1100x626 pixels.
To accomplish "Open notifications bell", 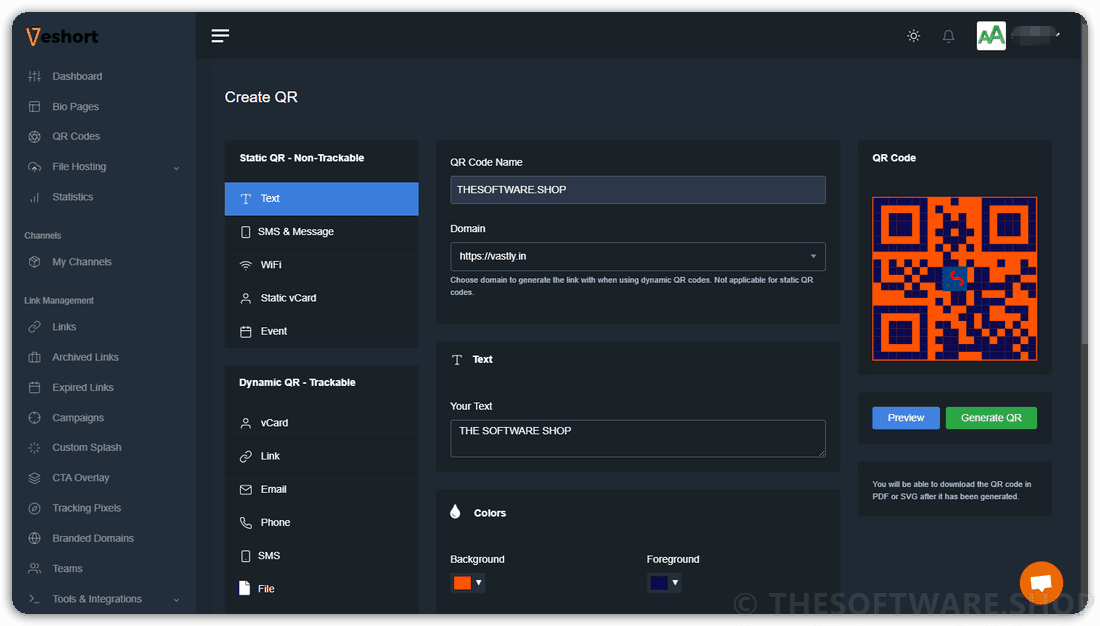I will pos(948,36).
